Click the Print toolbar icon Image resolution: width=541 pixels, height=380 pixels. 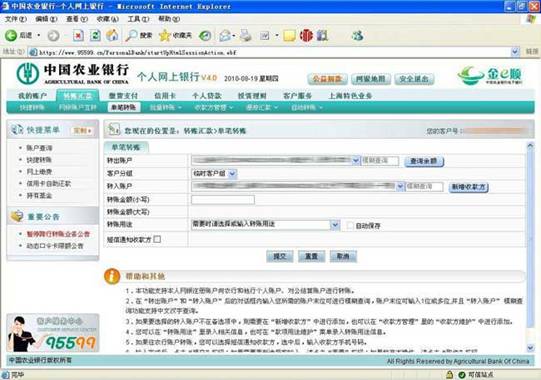pos(246,35)
